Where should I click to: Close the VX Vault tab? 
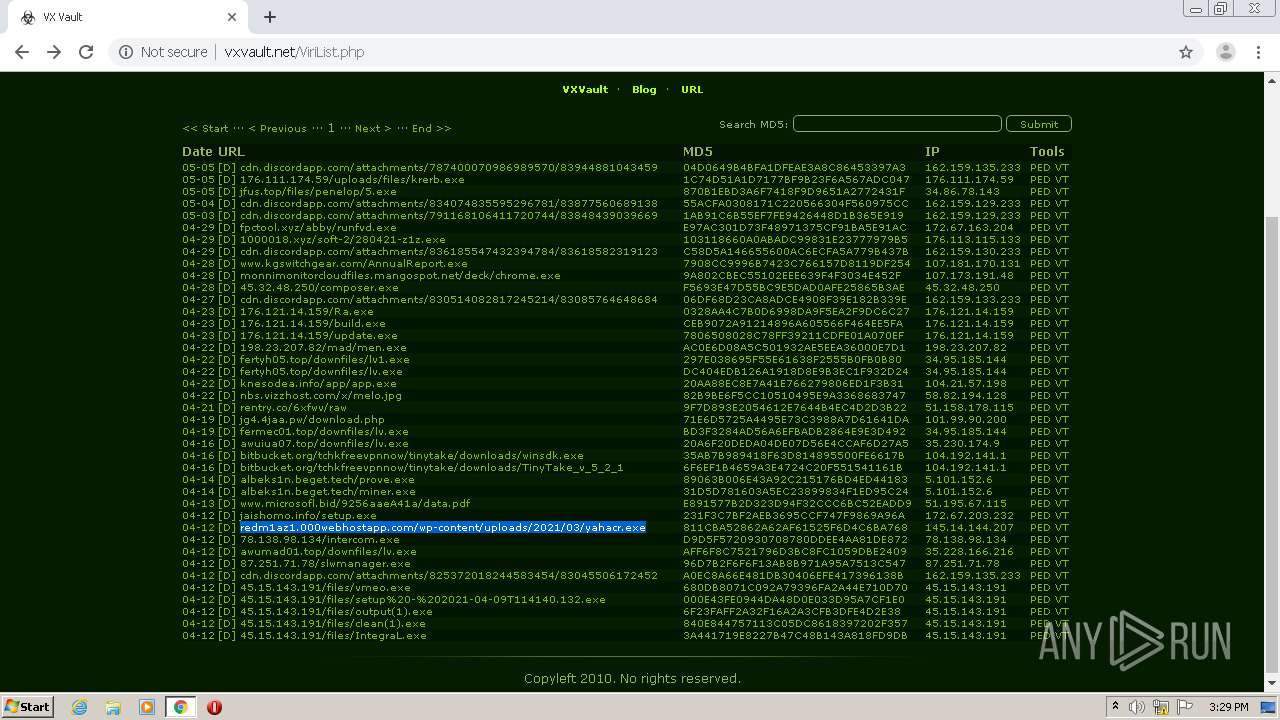click(x=232, y=17)
